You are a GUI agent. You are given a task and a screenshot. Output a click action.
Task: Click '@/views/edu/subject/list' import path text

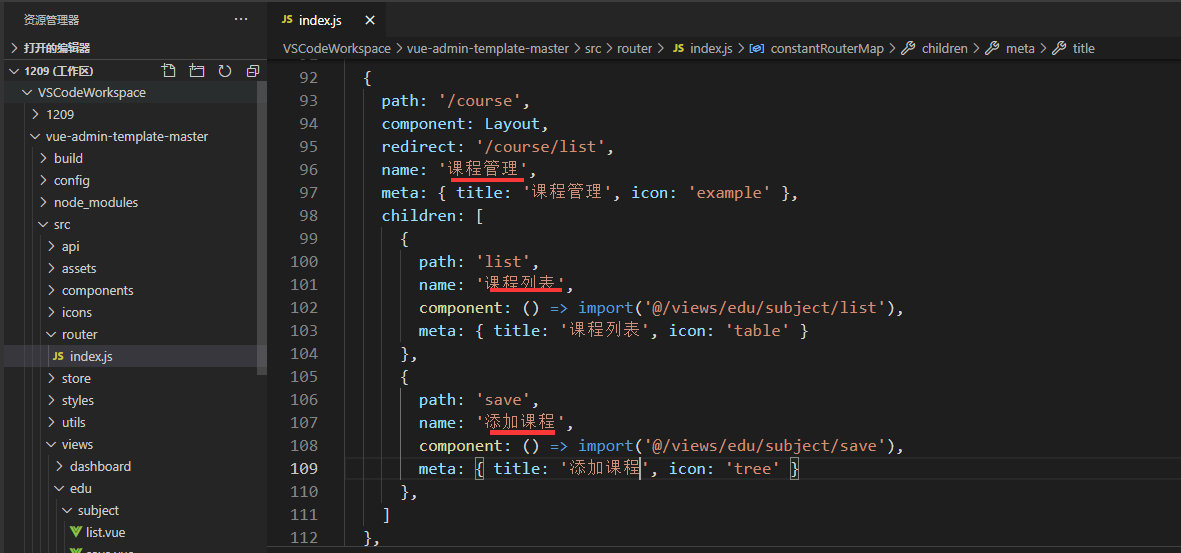click(766, 307)
